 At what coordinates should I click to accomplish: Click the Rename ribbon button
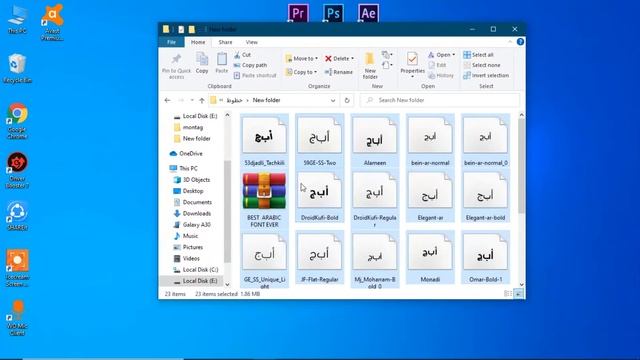point(339,72)
